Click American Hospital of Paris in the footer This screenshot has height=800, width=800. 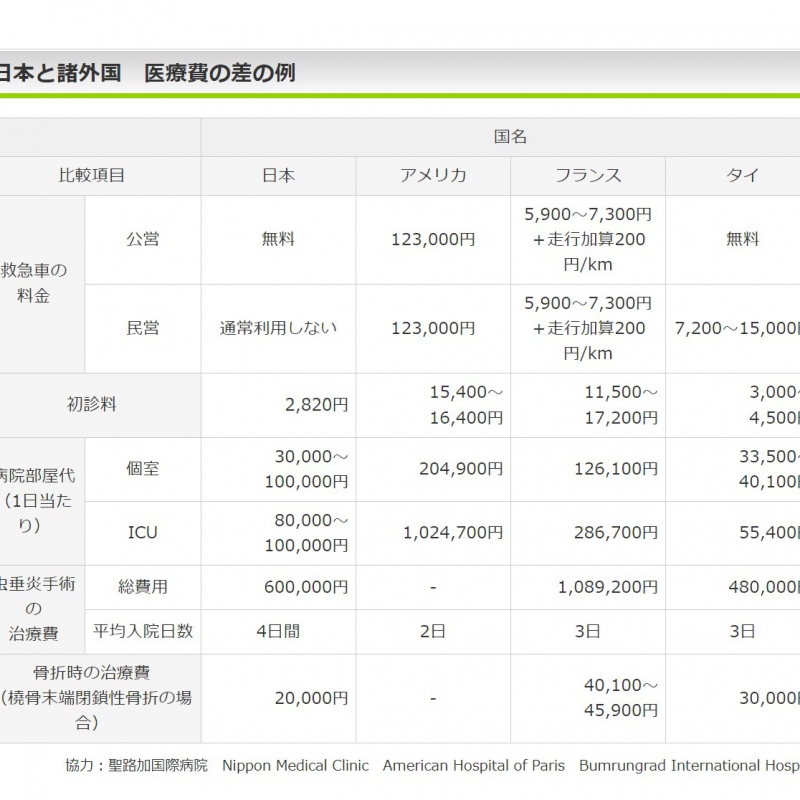coord(473,766)
